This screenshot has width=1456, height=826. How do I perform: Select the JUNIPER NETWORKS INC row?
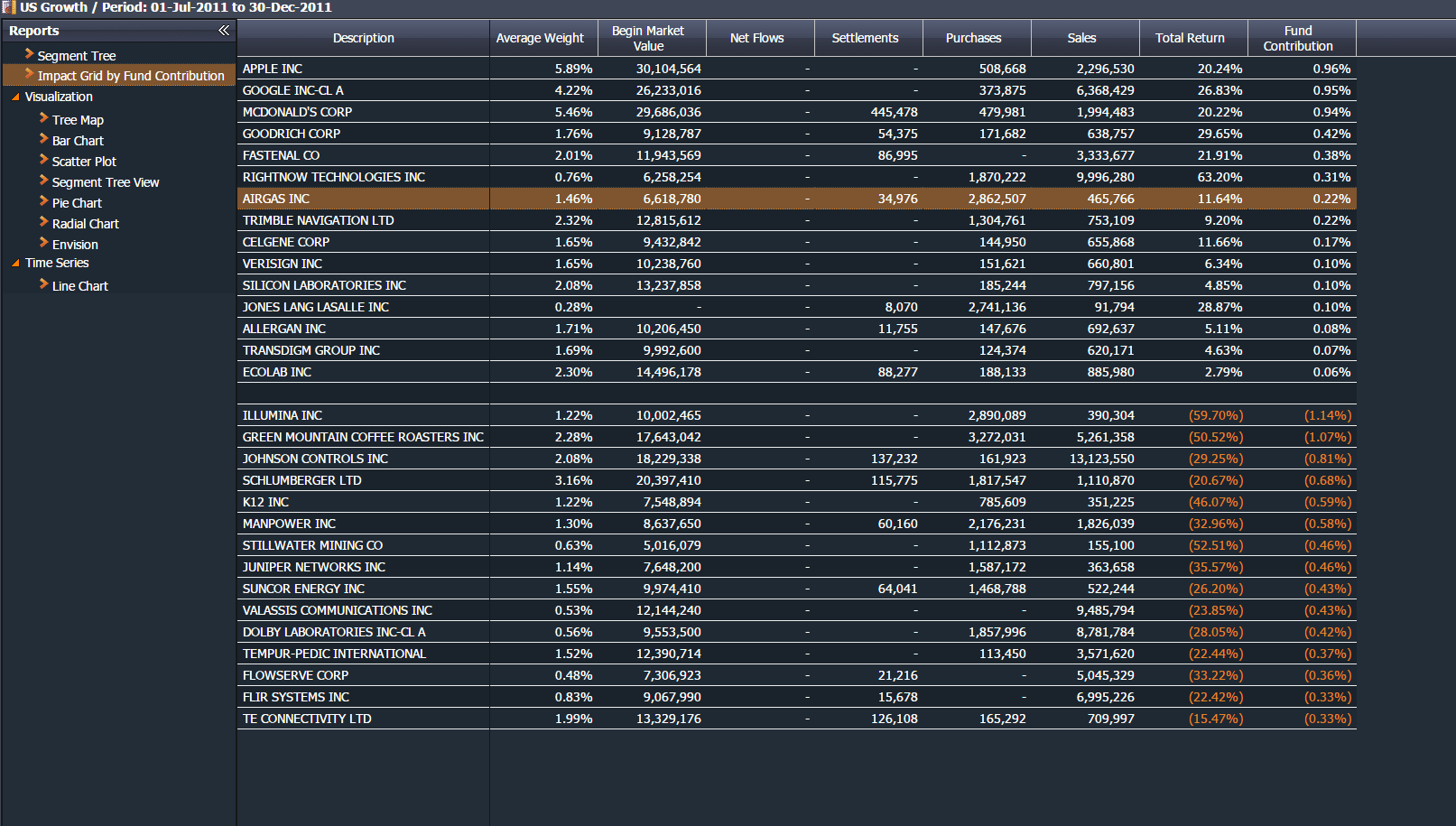[x=797, y=567]
